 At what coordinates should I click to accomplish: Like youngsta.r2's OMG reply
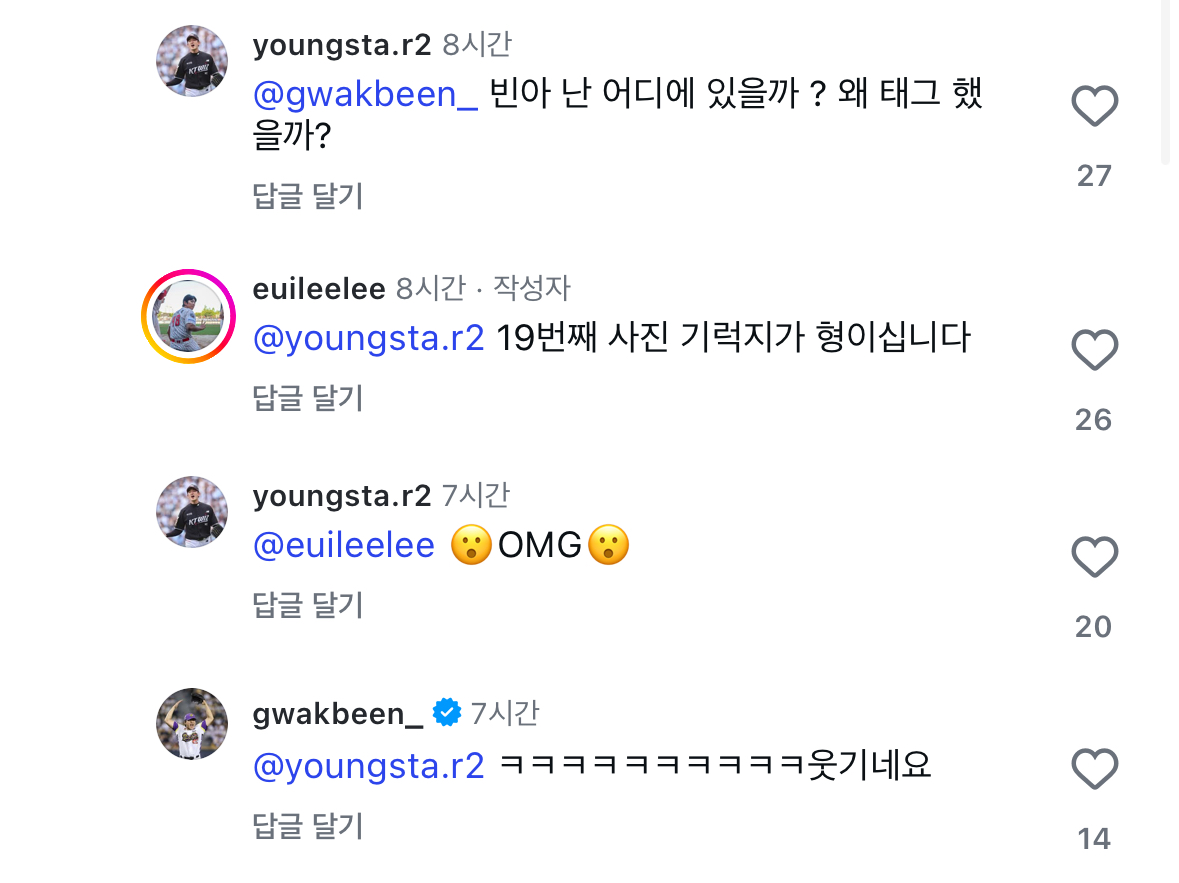pyautogui.click(x=1094, y=557)
